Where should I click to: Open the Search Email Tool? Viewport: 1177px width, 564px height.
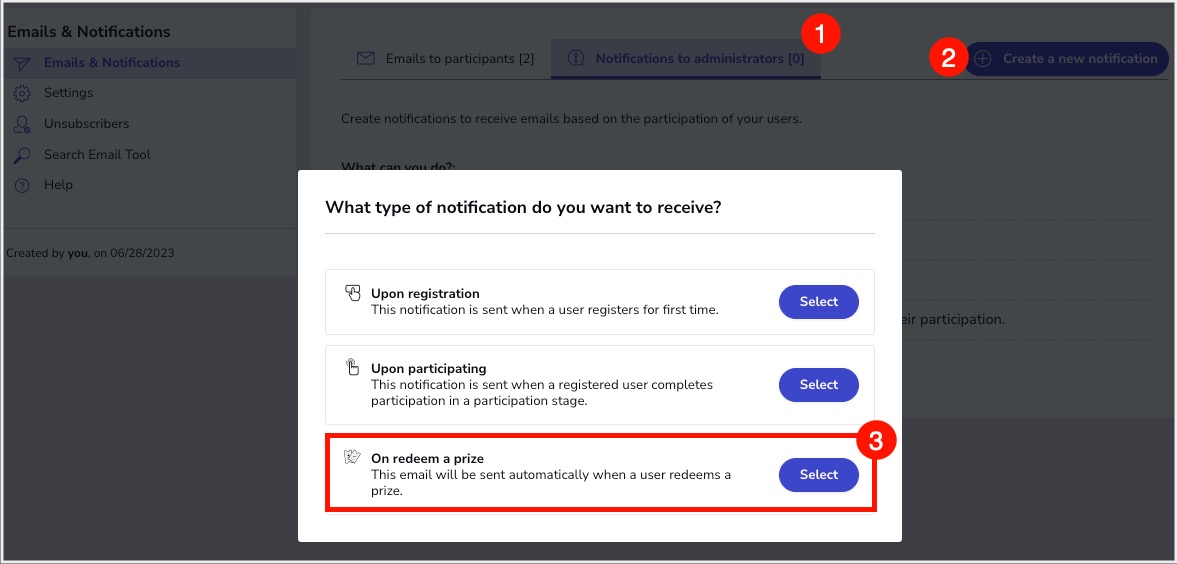tap(97, 155)
